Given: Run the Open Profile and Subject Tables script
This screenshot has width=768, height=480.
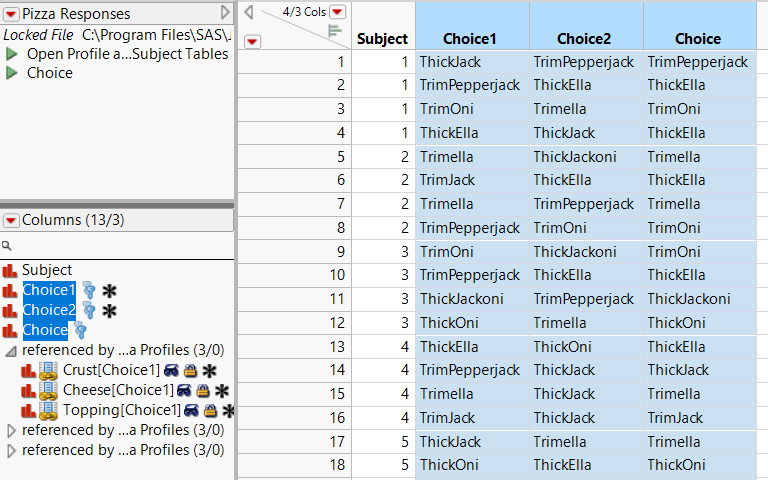Looking at the screenshot, I should [12, 54].
